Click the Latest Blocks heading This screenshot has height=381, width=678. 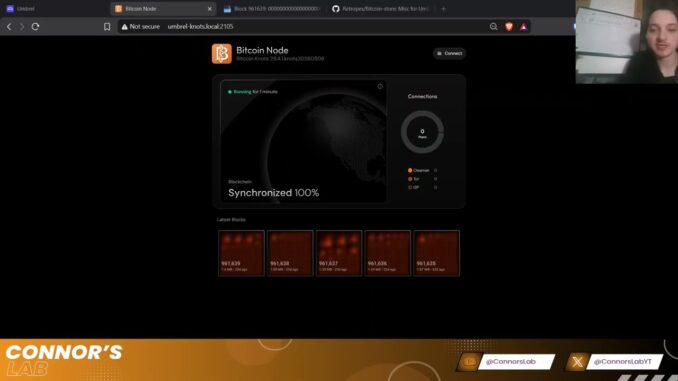pos(231,220)
